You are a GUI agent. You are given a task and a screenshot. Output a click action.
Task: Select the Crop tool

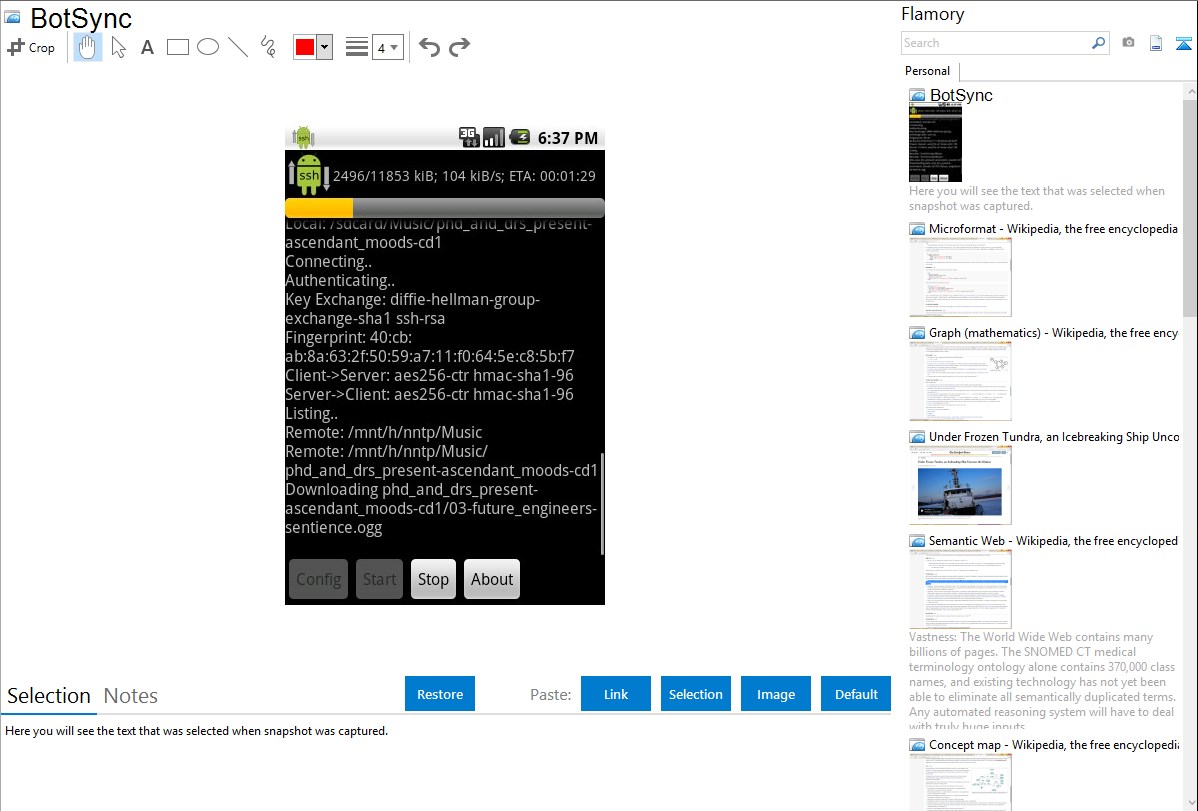[x=31, y=47]
